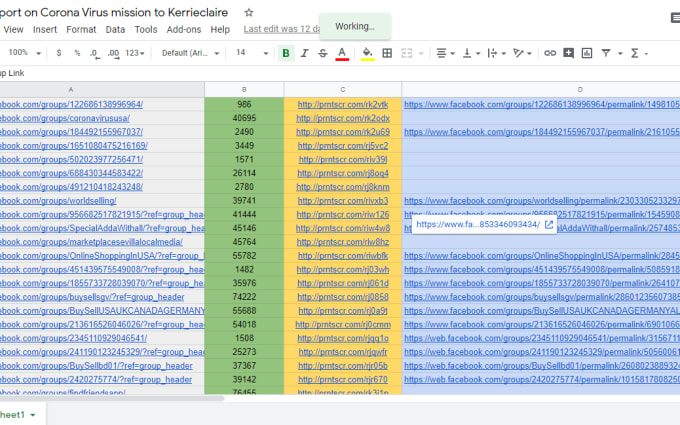680x425 pixels.
Task: Open link prntscr.com/rj0858
Action: pyautogui.click(x=343, y=297)
